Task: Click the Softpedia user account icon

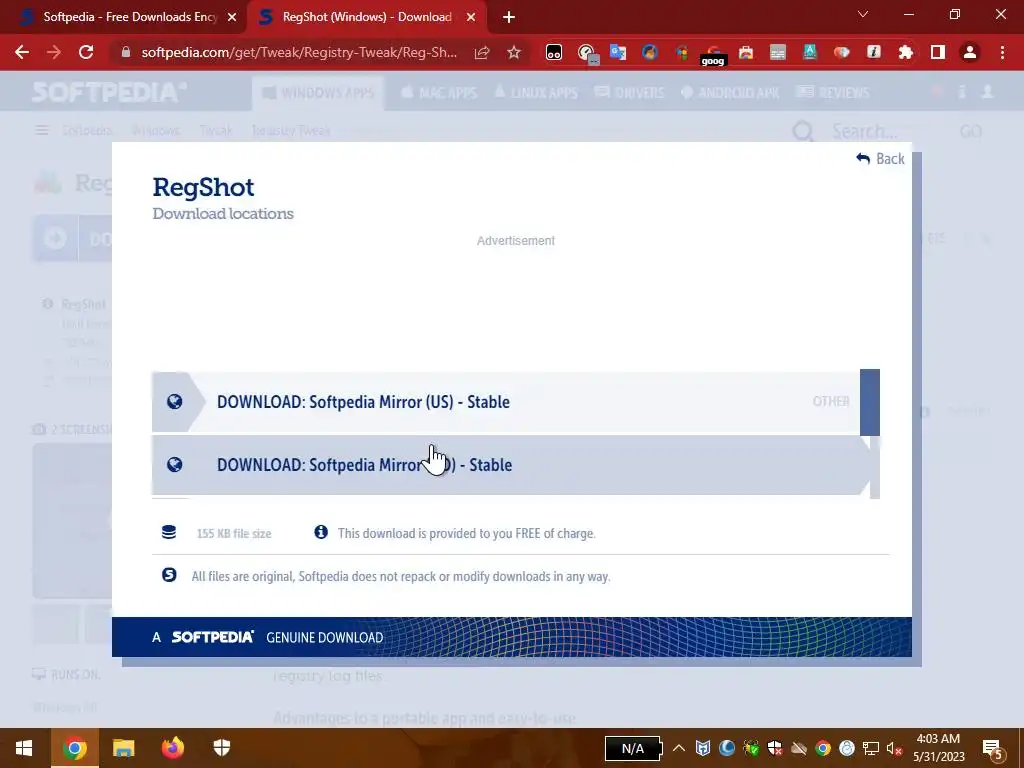Action: [x=987, y=92]
